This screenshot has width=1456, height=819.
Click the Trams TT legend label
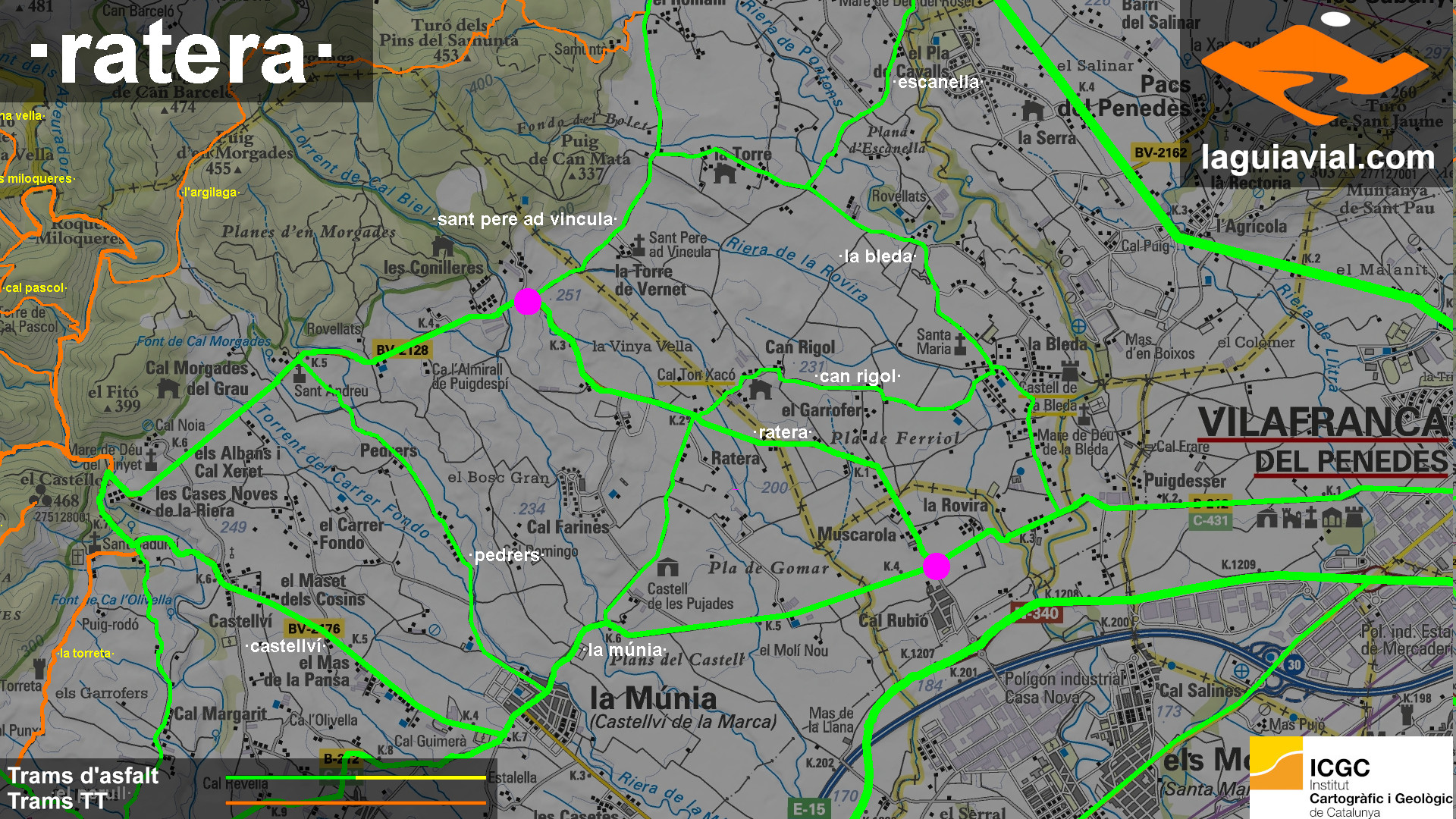pos(58,802)
